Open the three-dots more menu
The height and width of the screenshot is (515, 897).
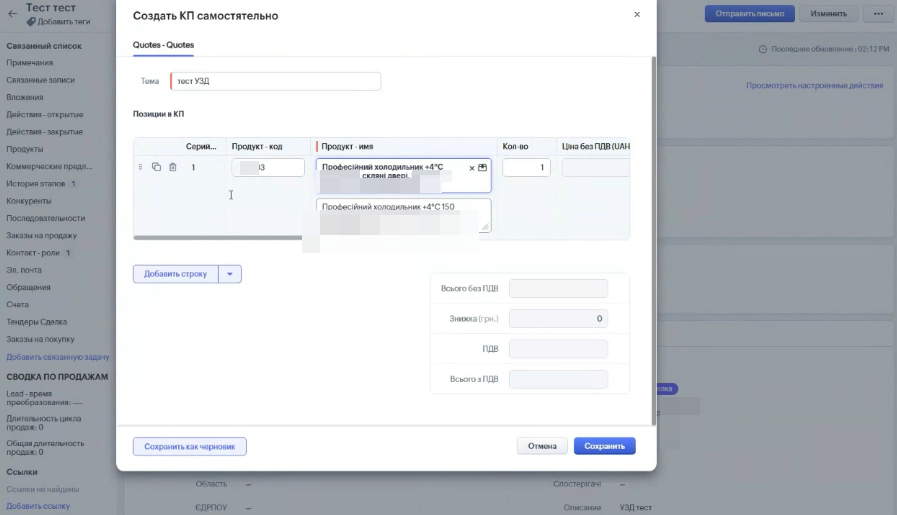(878, 14)
